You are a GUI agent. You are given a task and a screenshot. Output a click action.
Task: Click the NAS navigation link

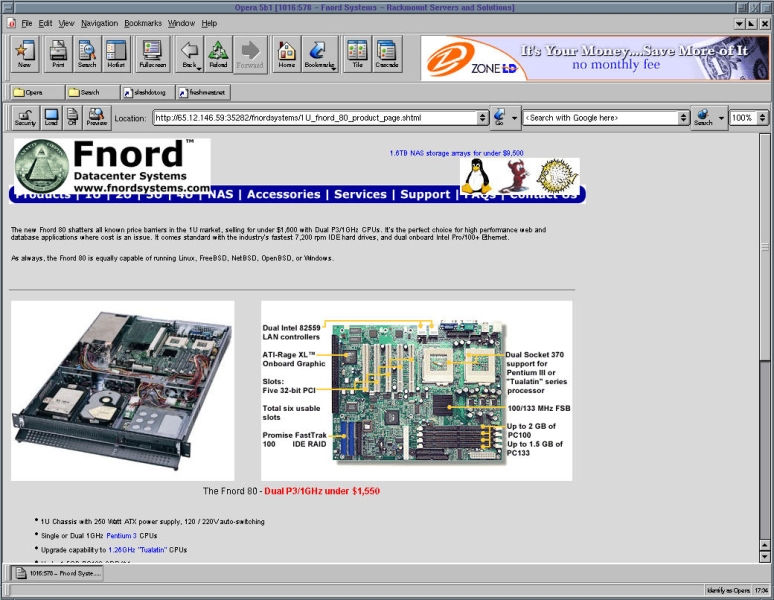pos(220,194)
